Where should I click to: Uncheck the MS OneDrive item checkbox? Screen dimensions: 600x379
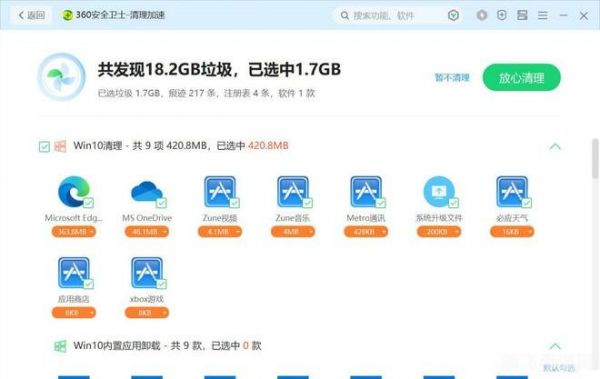point(162,203)
